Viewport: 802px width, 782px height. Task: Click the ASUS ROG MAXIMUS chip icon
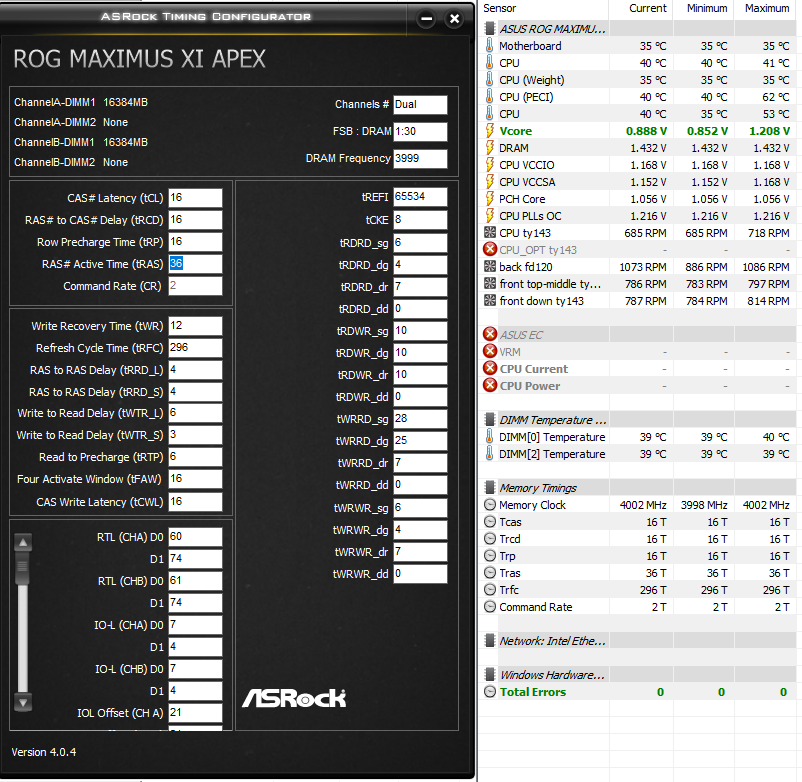coord(489,29)
